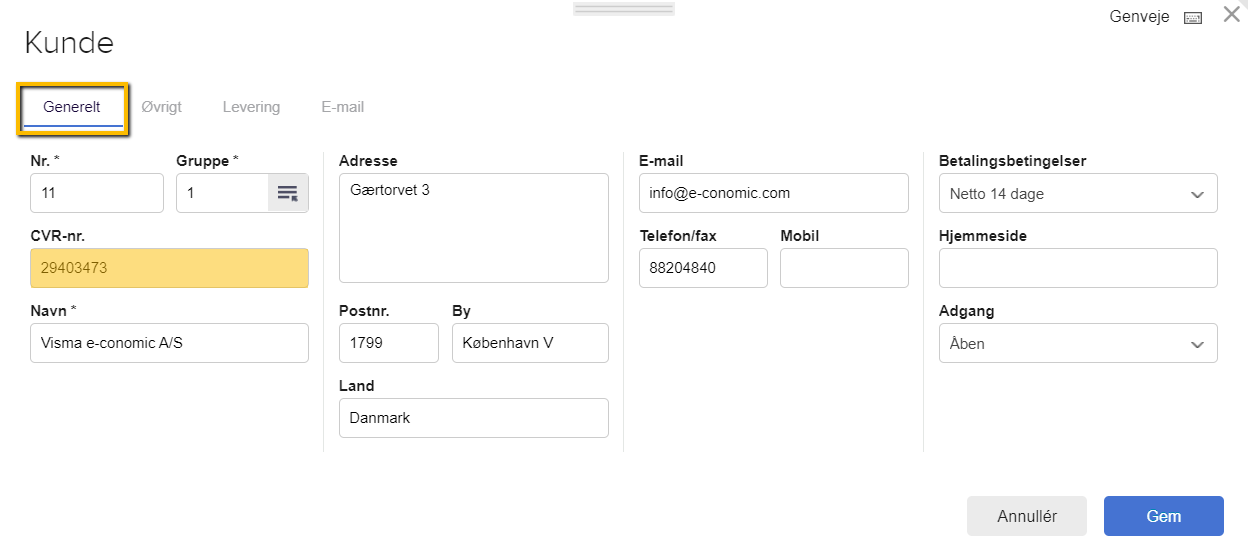
Task: Click the Genveje keyboard shortcuts icon
Action: tap(1192, 18)
